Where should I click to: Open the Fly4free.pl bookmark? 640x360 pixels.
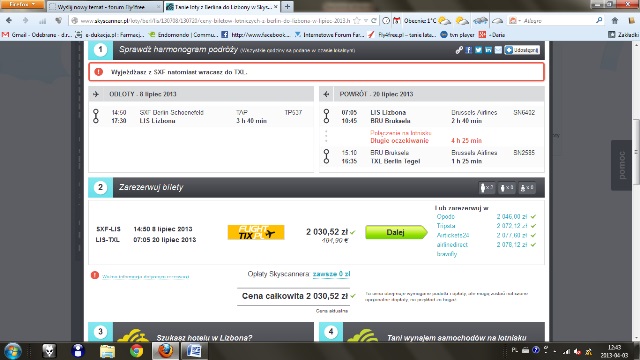tap(402, 35)
